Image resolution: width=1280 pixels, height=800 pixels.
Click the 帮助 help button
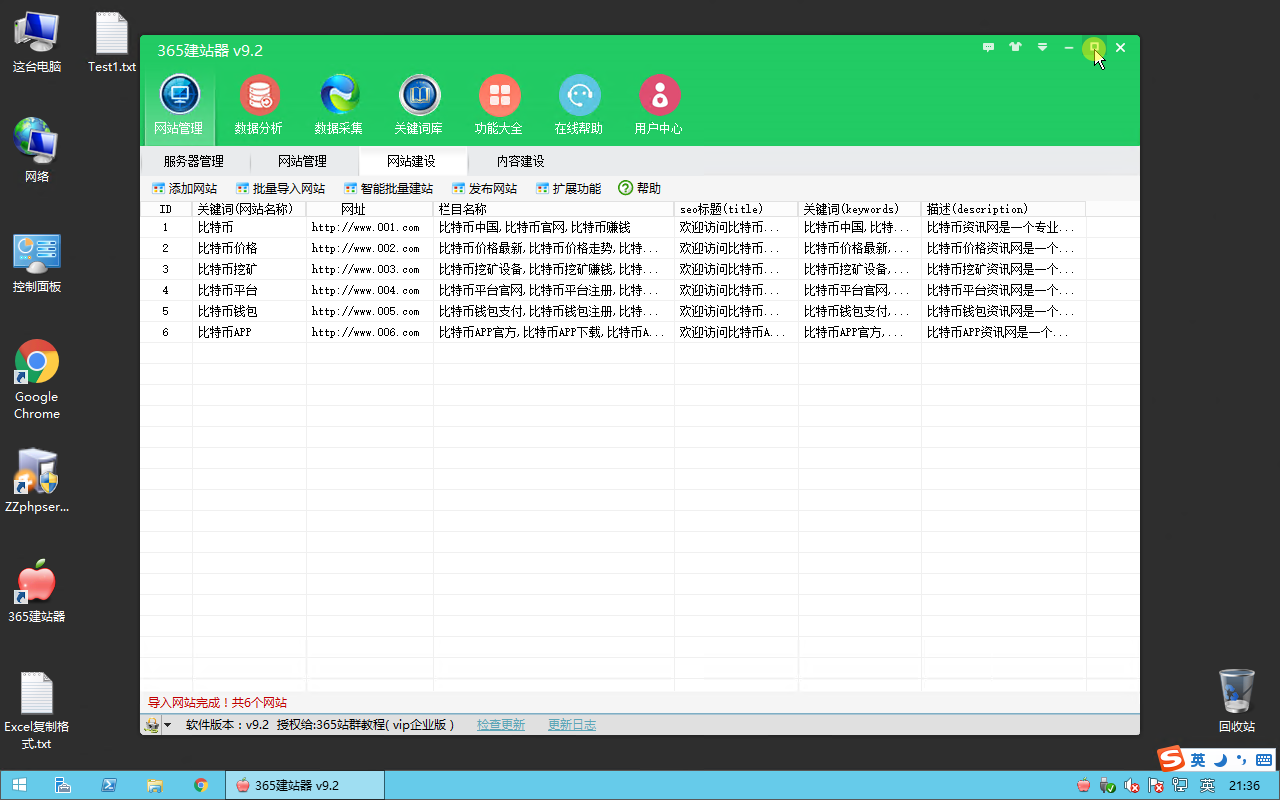click(x=639, y=188)
